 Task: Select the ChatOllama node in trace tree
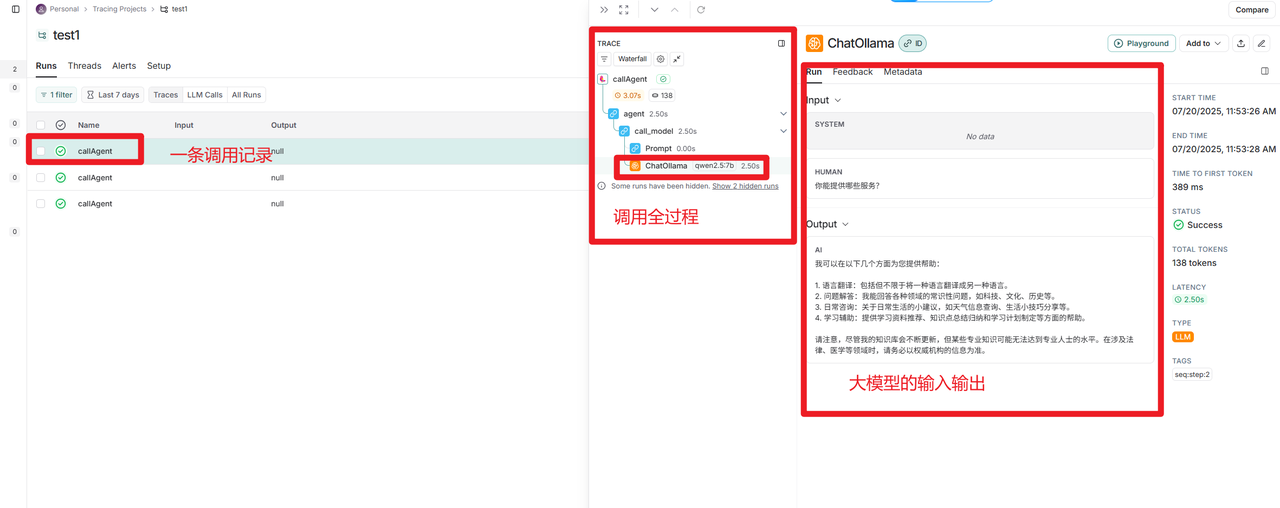click(x=666, y=166)
